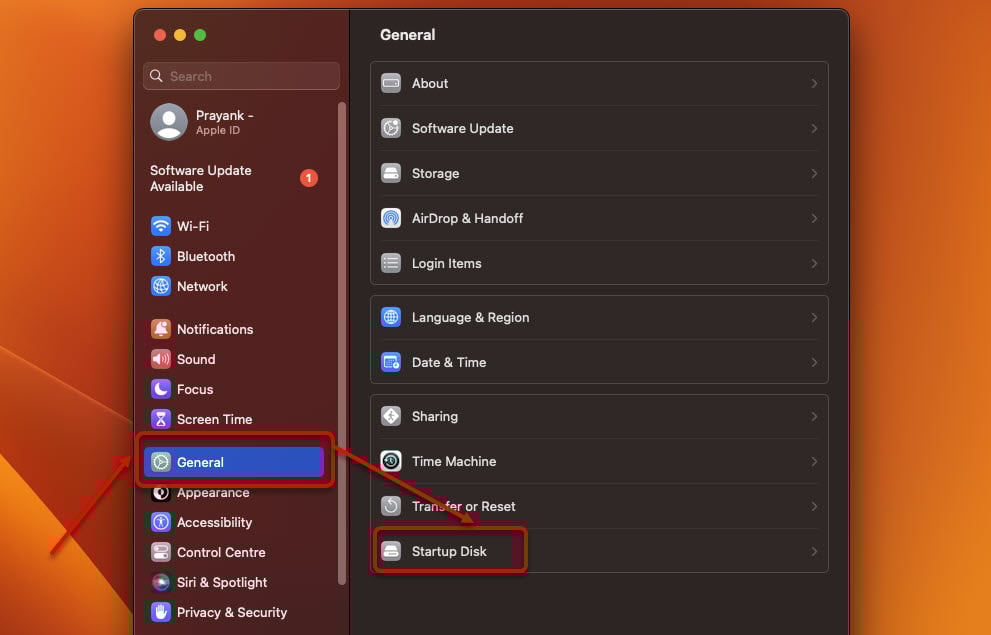Click the Appearance icon in sidebar
Image resolution: width=991 pixels, height=635 pixels.
(x=161, y=492)
